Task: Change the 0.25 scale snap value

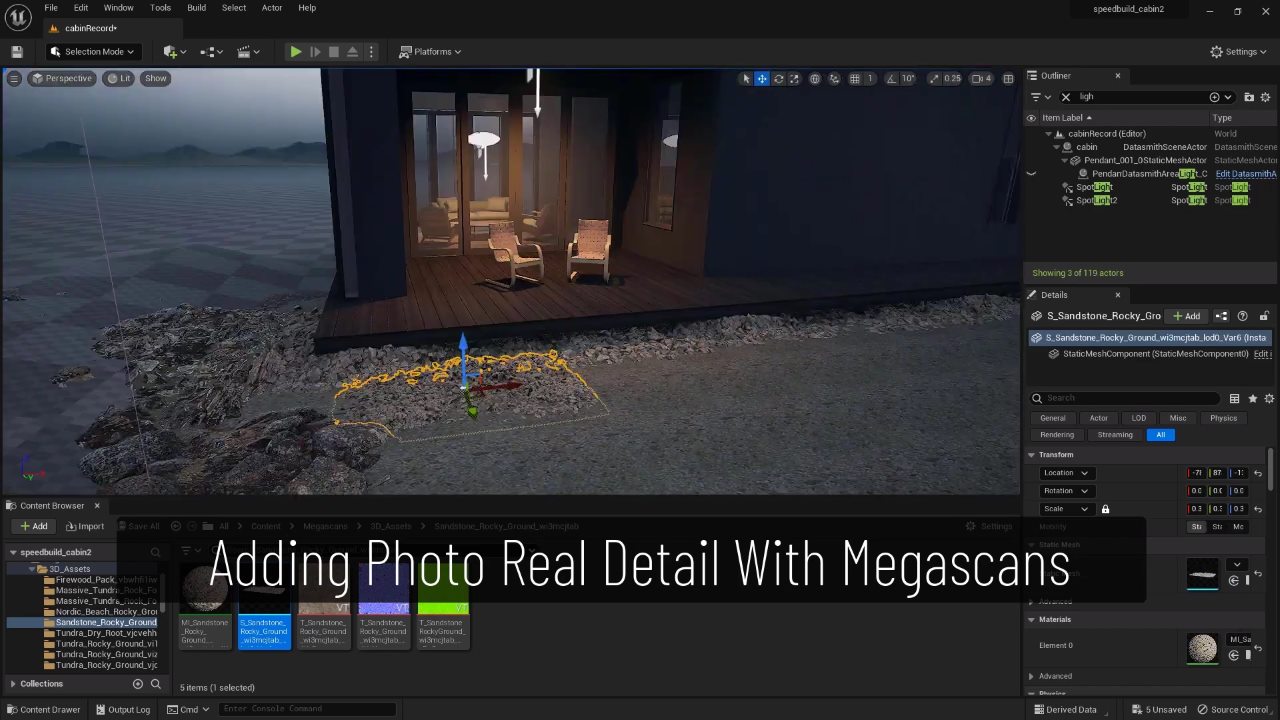Action: tap(953, 79)
